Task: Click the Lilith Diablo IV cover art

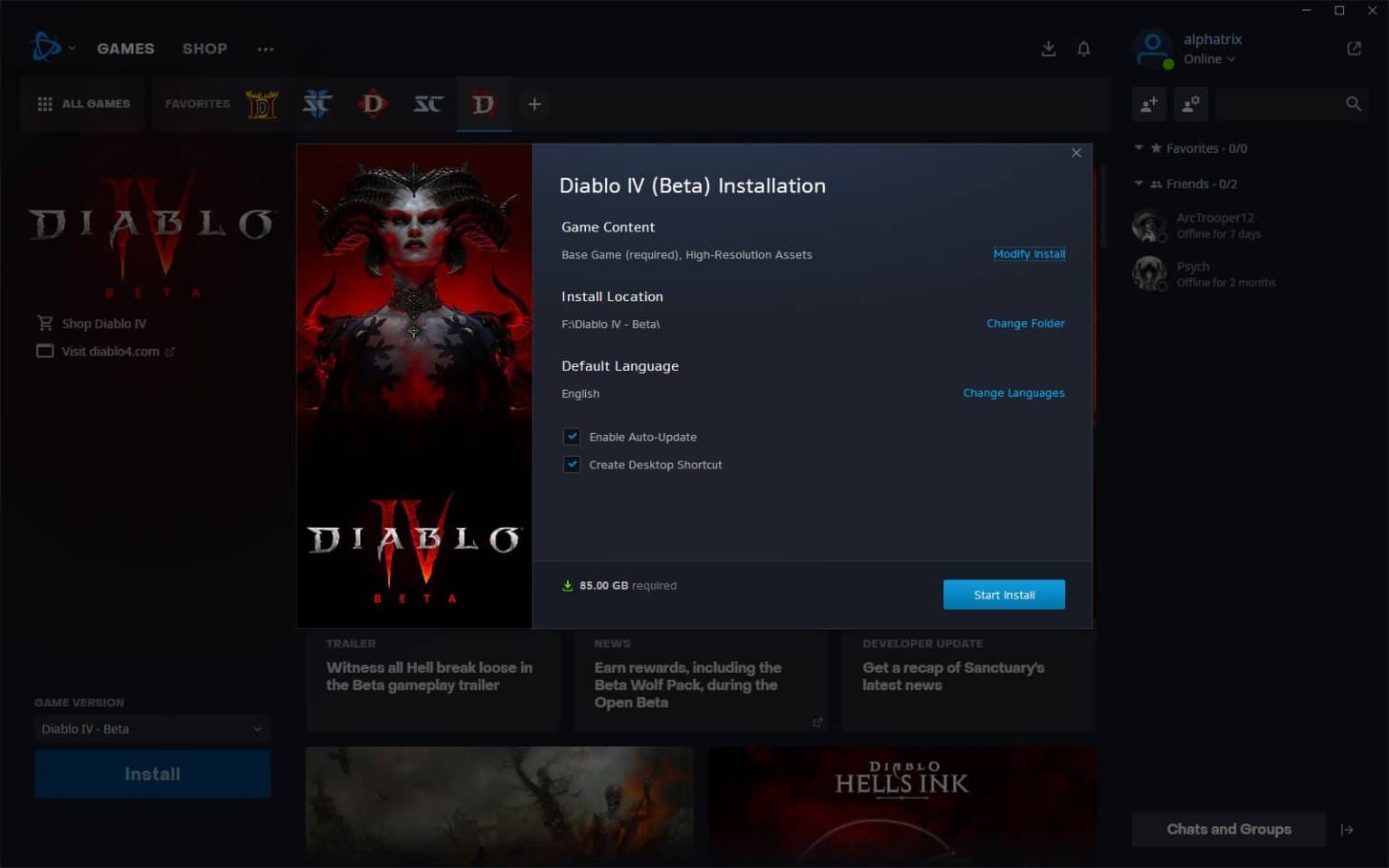Action: (x=414, y=386)
